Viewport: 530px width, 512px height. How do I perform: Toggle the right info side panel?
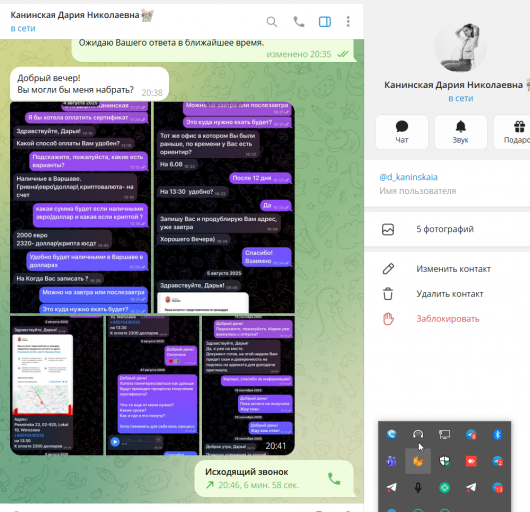(325, 22)
